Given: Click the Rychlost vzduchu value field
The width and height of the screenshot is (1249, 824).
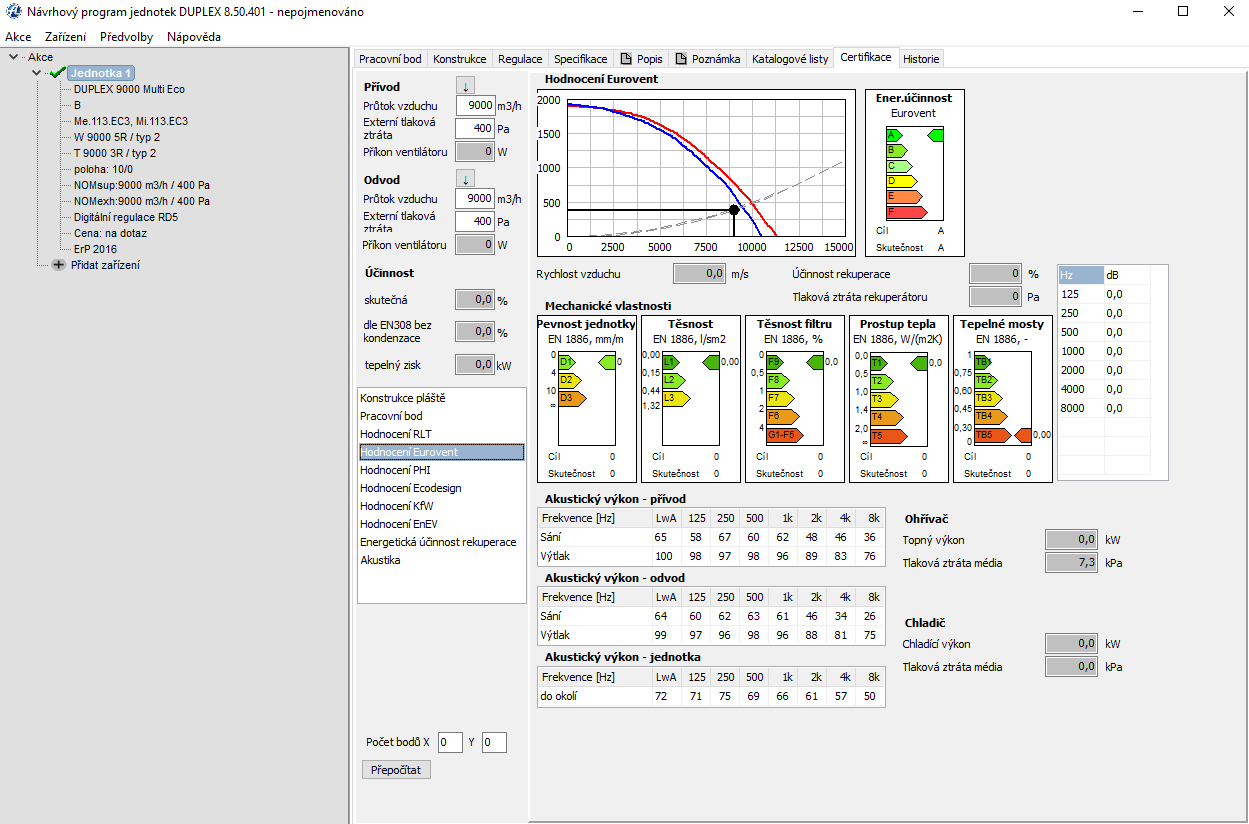Looking at the screenshot, I should coord(699,273).
